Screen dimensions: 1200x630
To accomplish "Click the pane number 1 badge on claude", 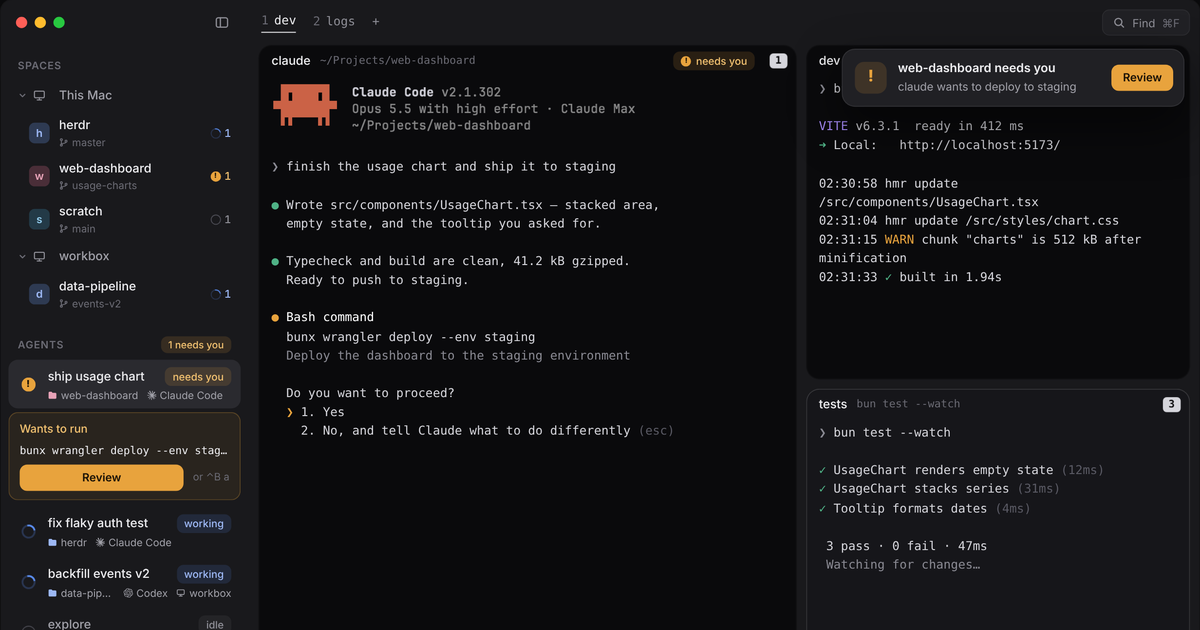I will [x=778, y=61].
